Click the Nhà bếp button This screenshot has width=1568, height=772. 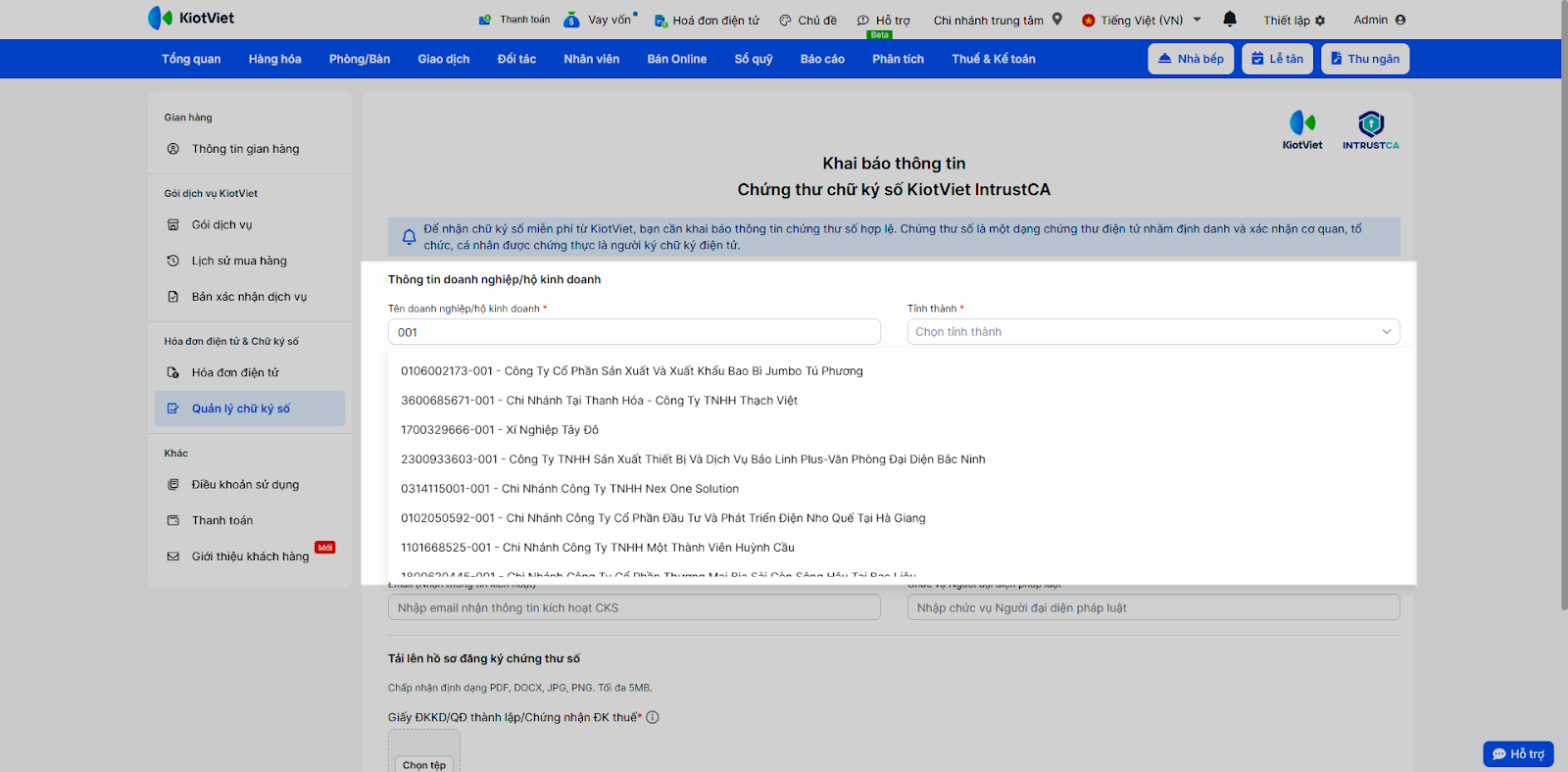pos(1191,59)
